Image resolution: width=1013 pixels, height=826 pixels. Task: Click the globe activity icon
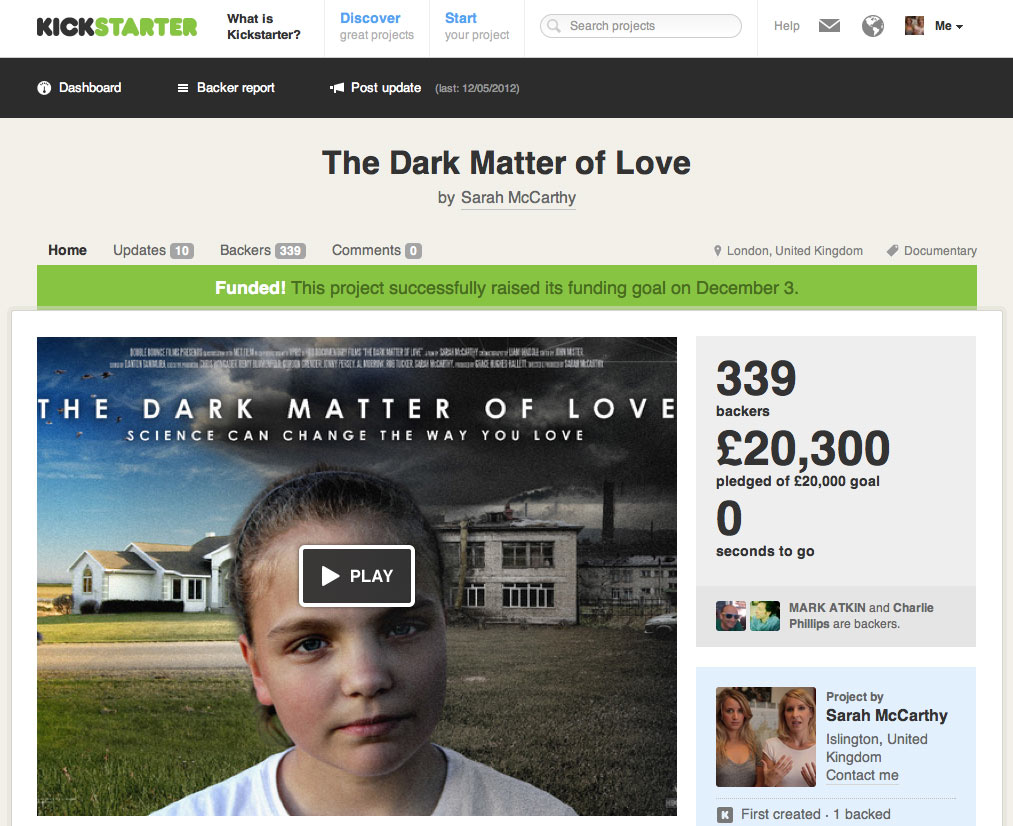click(872, 26)
